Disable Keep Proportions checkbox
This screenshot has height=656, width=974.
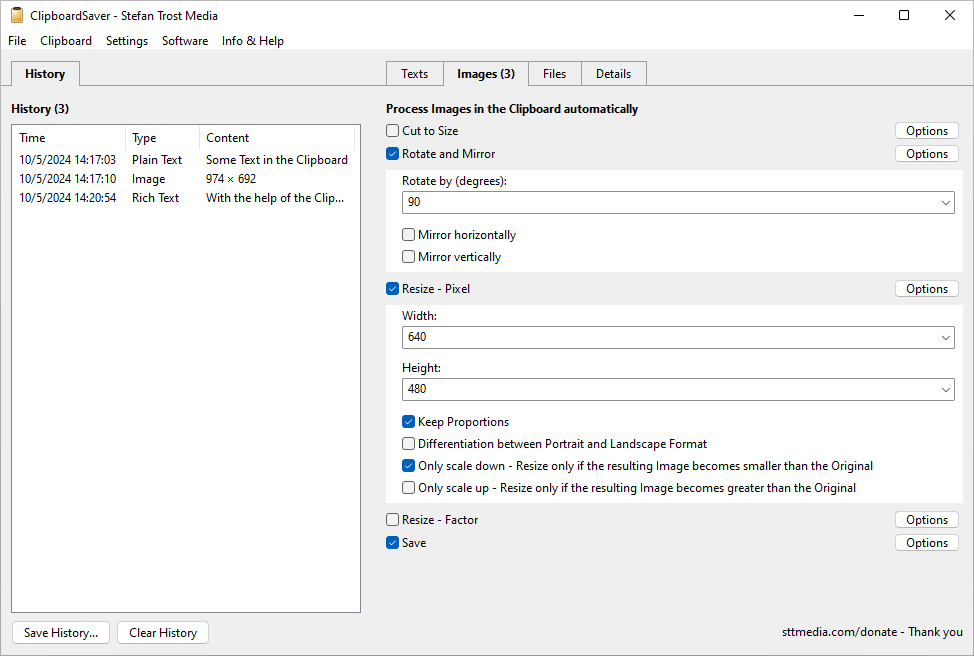(409, 422)
